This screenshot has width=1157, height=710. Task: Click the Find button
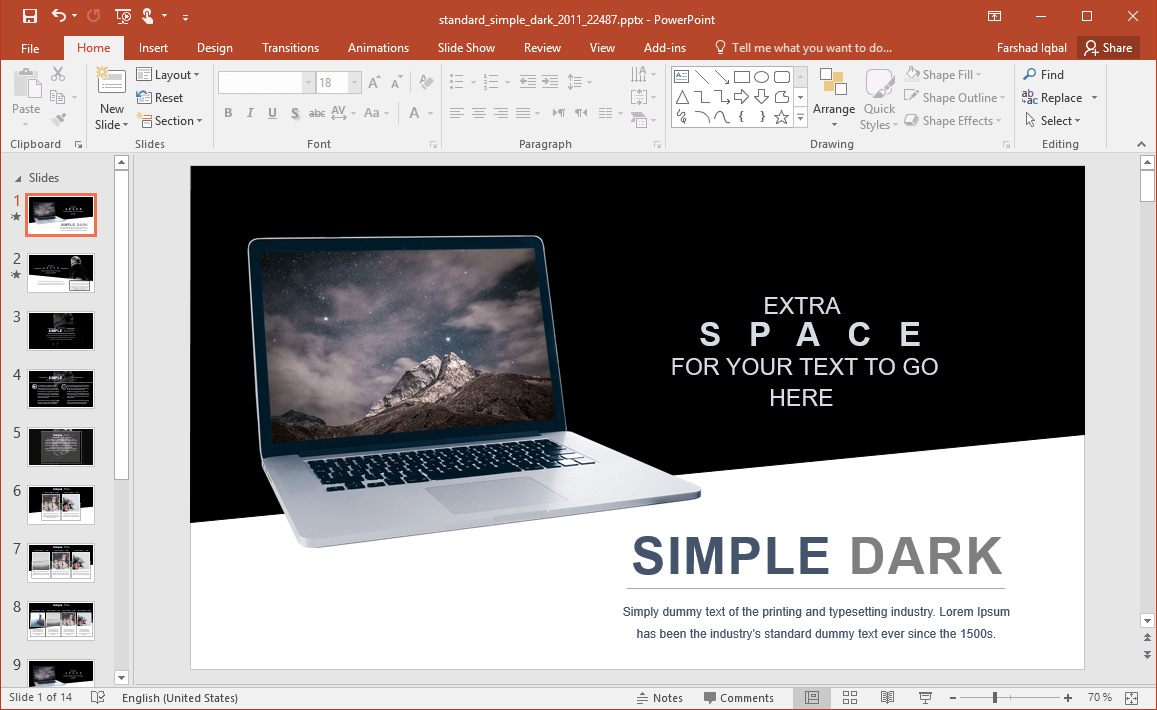point(1043,75)
